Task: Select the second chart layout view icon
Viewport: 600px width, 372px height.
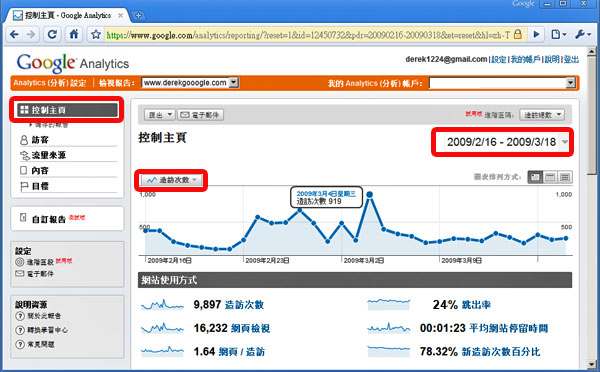Action: coord(550,177)
